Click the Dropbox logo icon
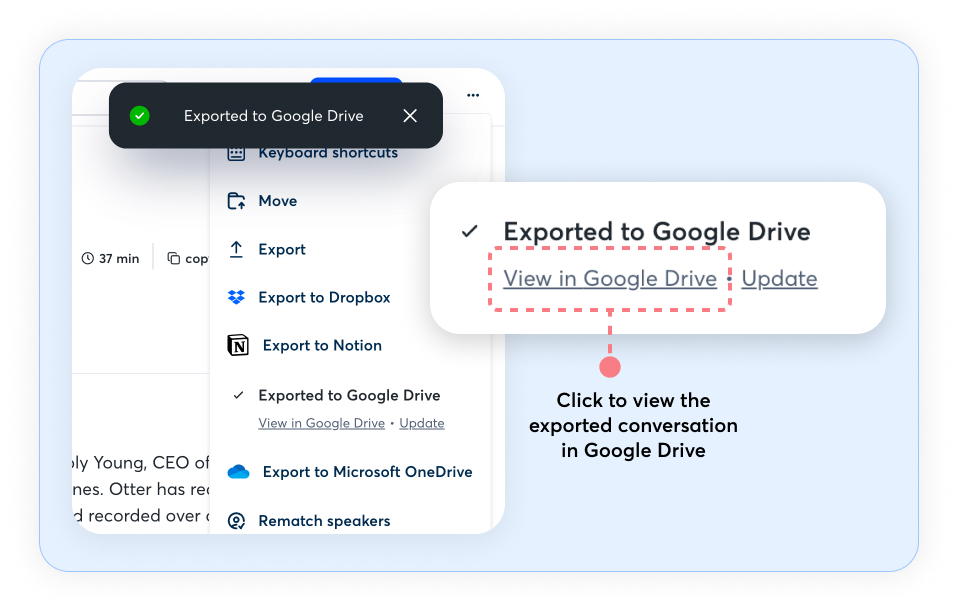 (x=236, y=298)
